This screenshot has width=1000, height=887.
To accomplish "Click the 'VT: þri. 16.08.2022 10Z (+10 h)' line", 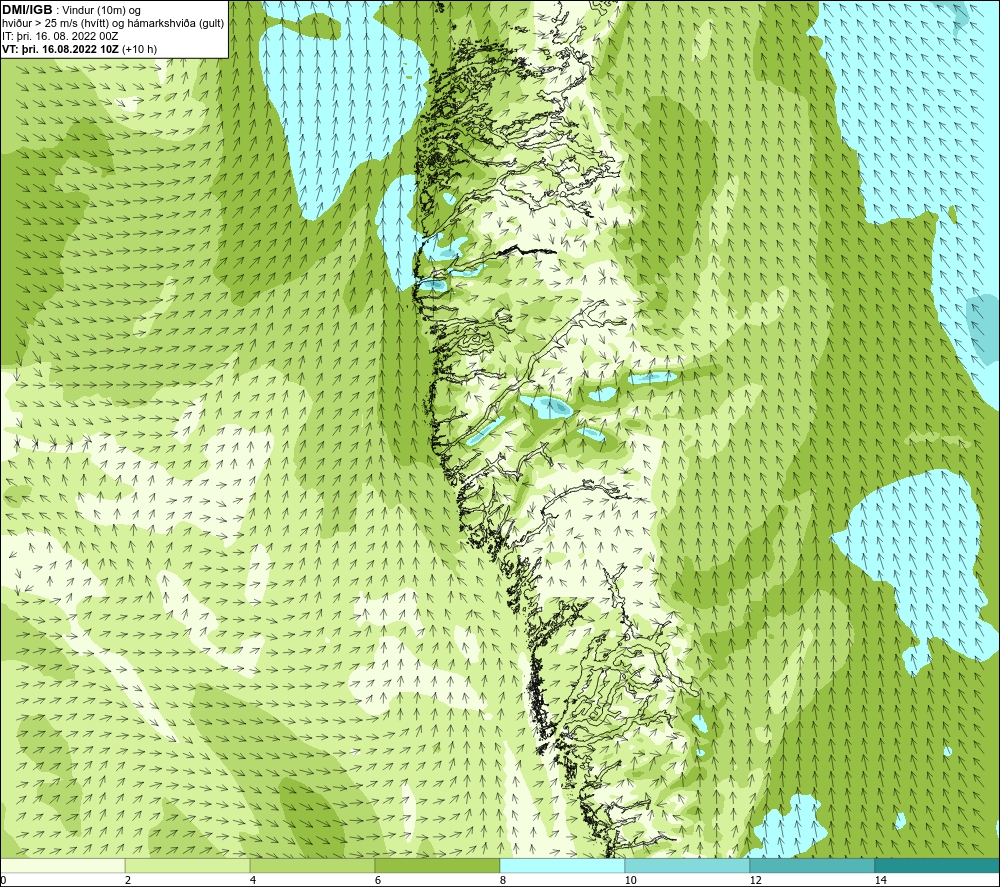I will [x=80, y=49].
